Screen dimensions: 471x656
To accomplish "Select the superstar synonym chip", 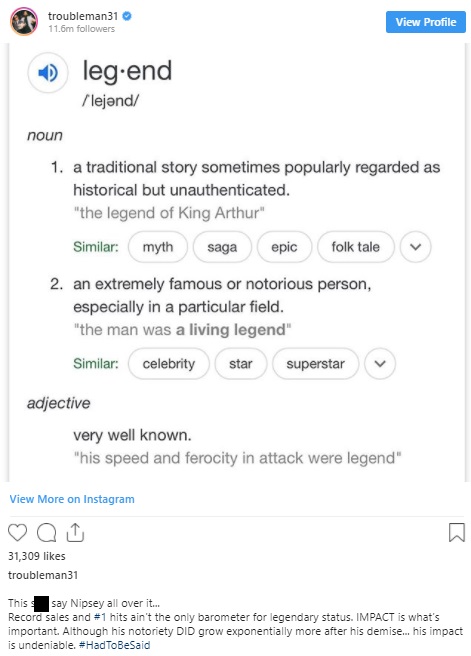I will [x=315, y=364].
